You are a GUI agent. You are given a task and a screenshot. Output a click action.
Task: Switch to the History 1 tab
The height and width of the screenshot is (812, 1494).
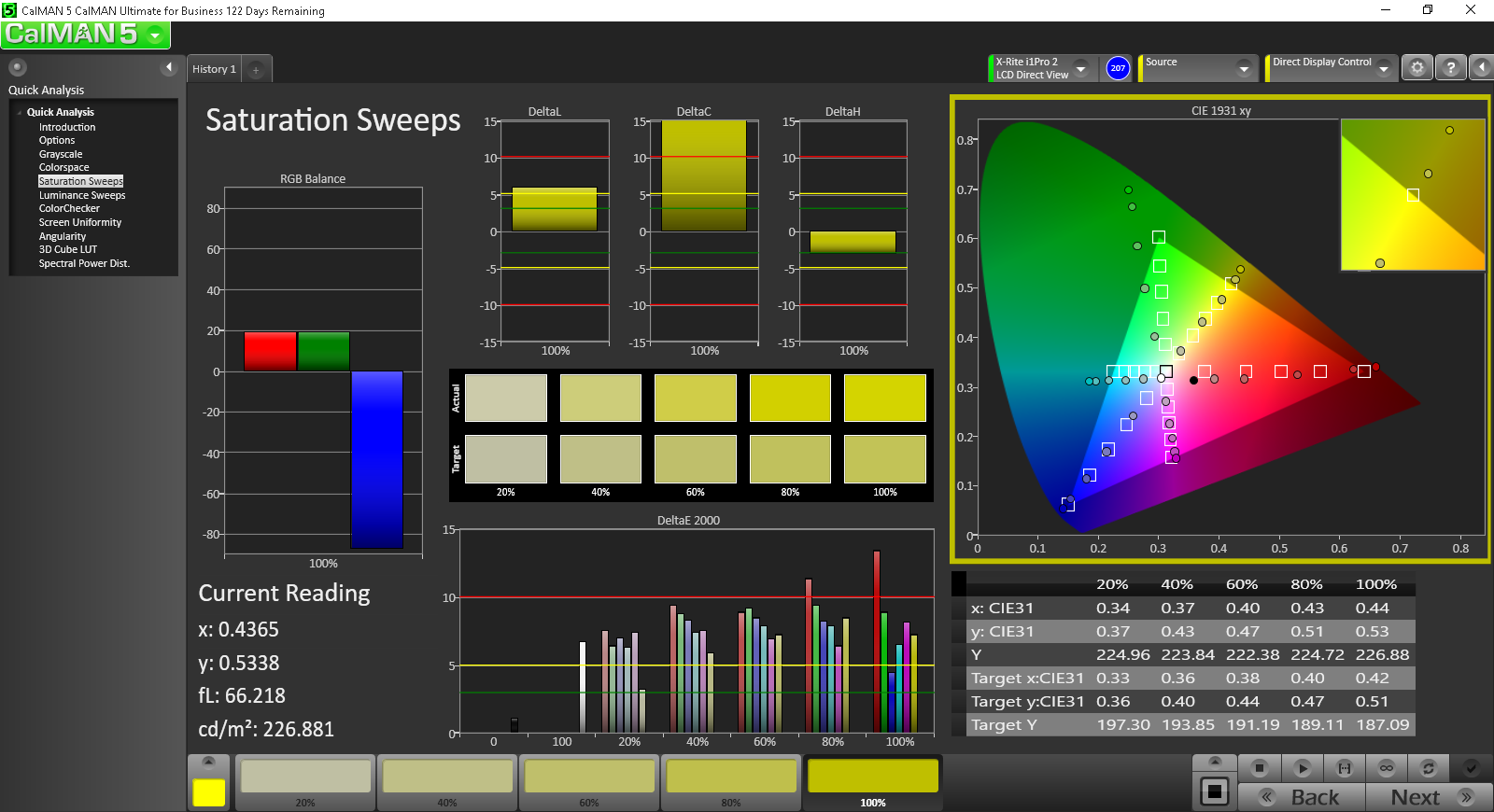point(214,69)
